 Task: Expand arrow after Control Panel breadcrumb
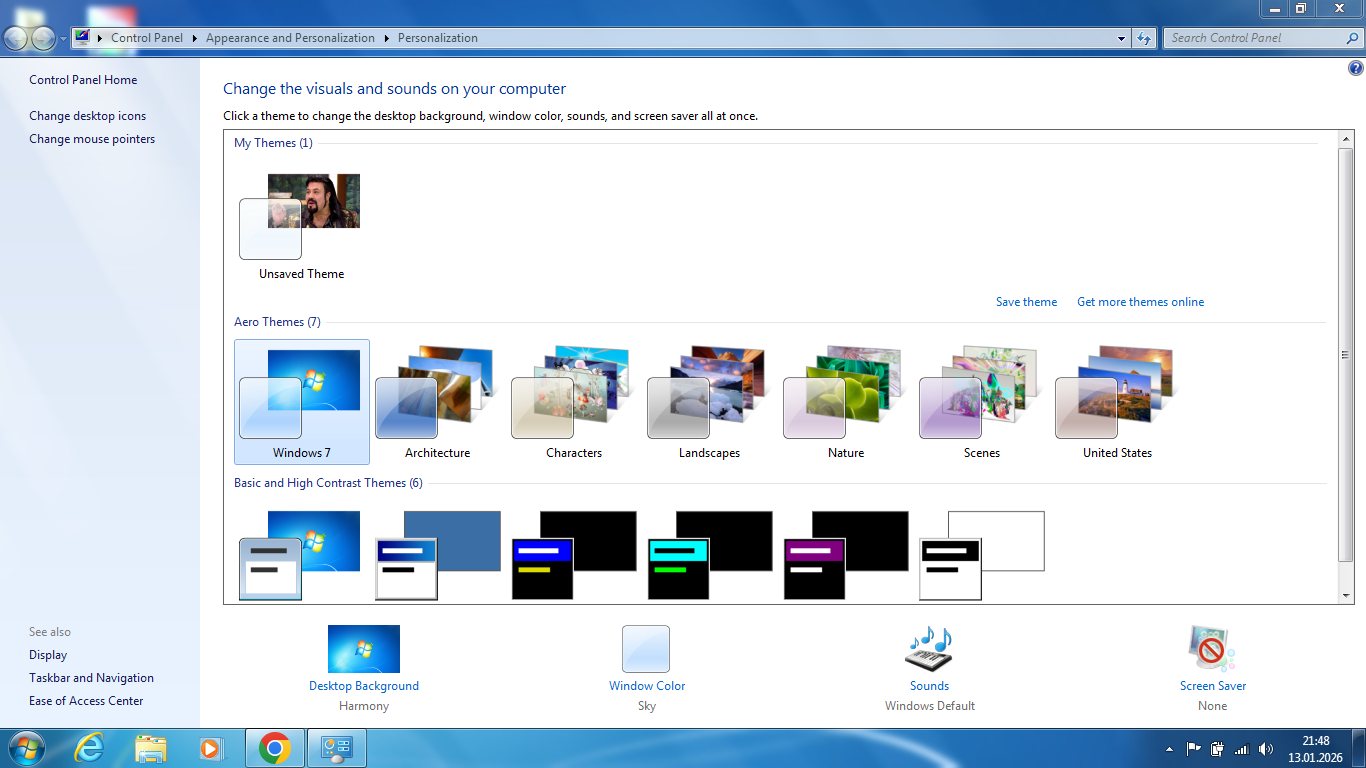point(195,38)
